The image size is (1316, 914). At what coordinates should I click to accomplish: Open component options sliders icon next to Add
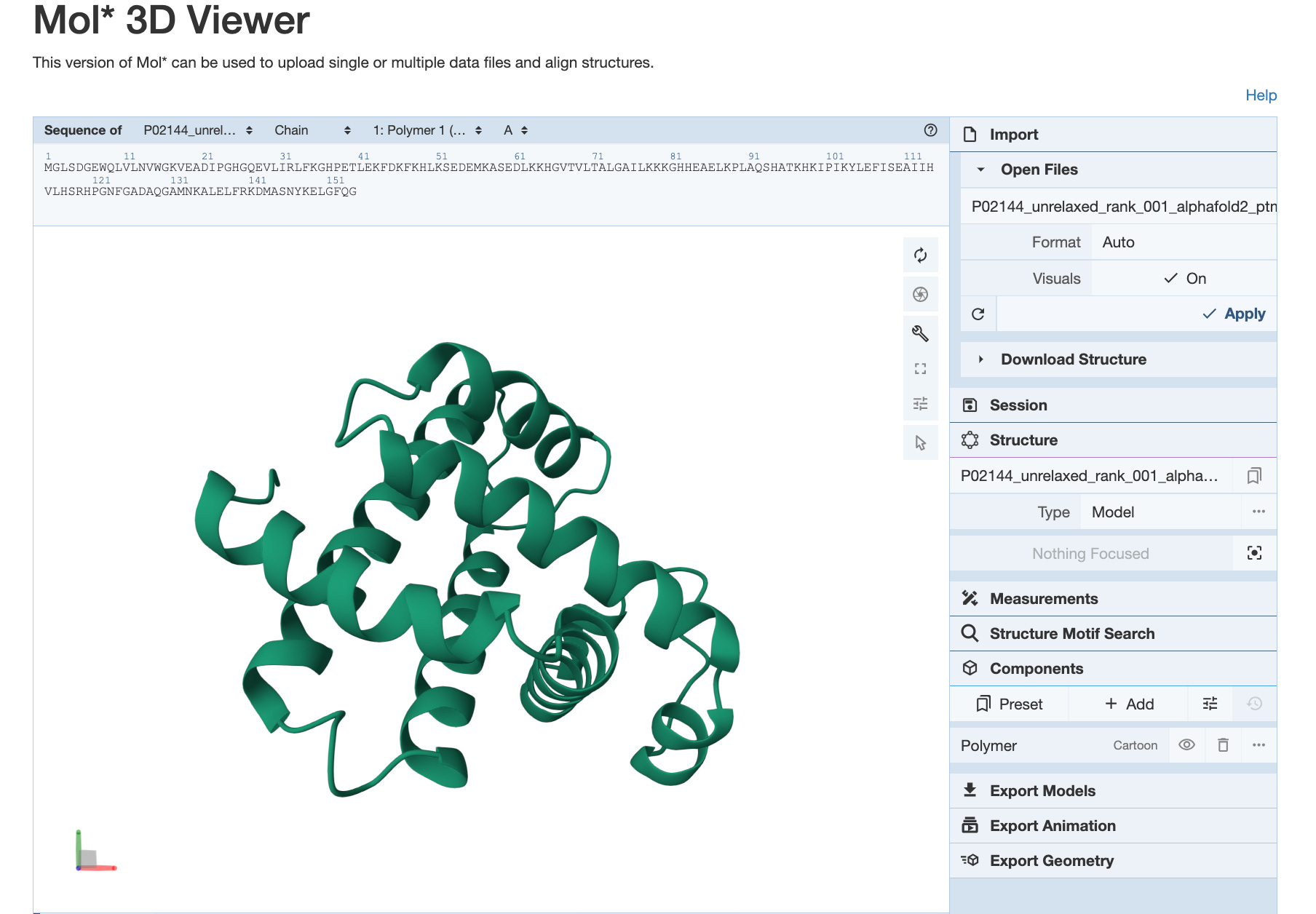tap(1210, 704)
